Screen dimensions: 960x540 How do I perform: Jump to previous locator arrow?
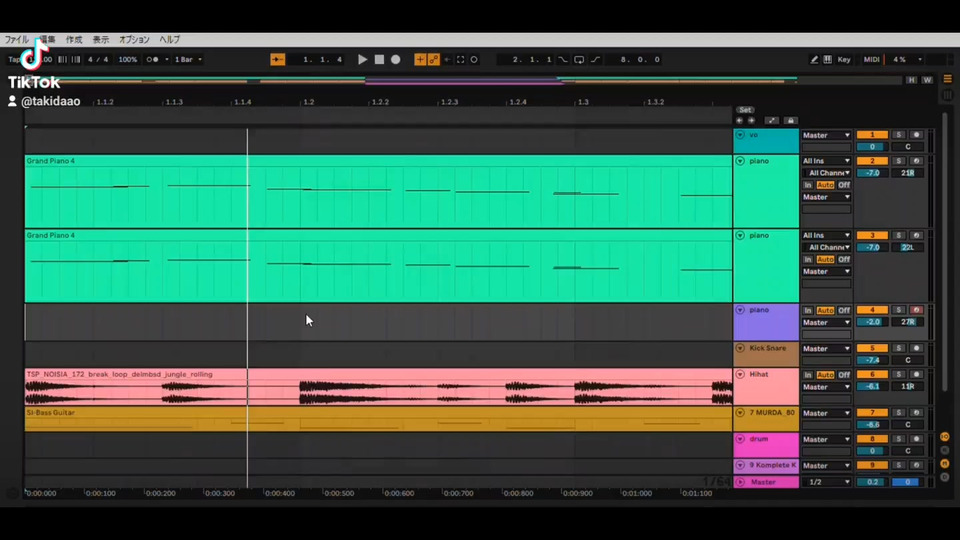[740, 121]
